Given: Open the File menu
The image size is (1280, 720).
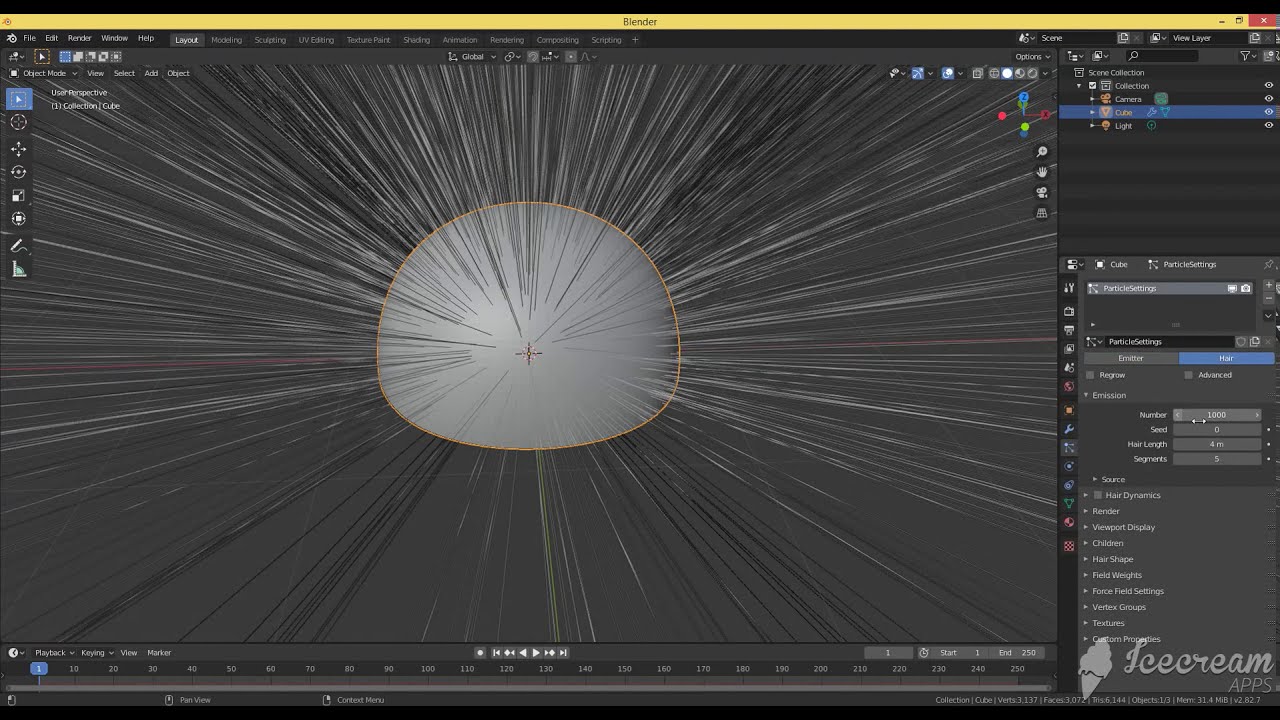Looking at the screenshot, I should [x=29, y=38].
